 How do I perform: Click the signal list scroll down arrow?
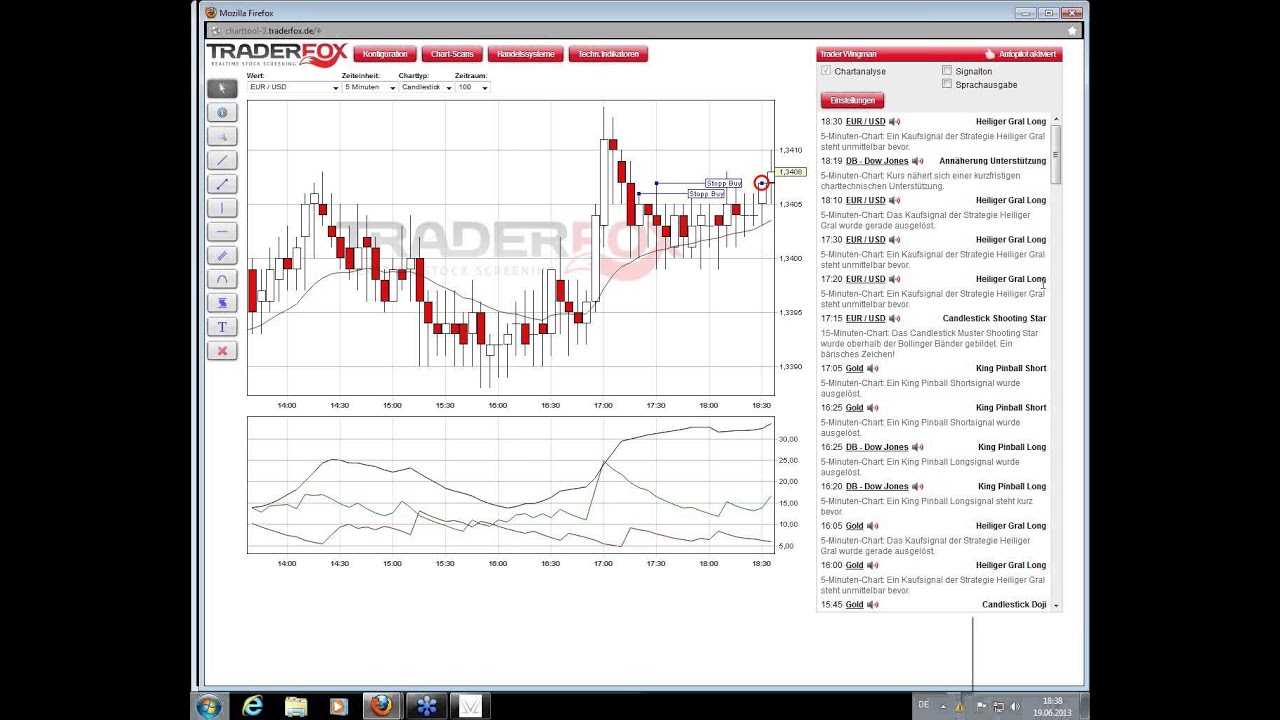tap(1056, 606)
